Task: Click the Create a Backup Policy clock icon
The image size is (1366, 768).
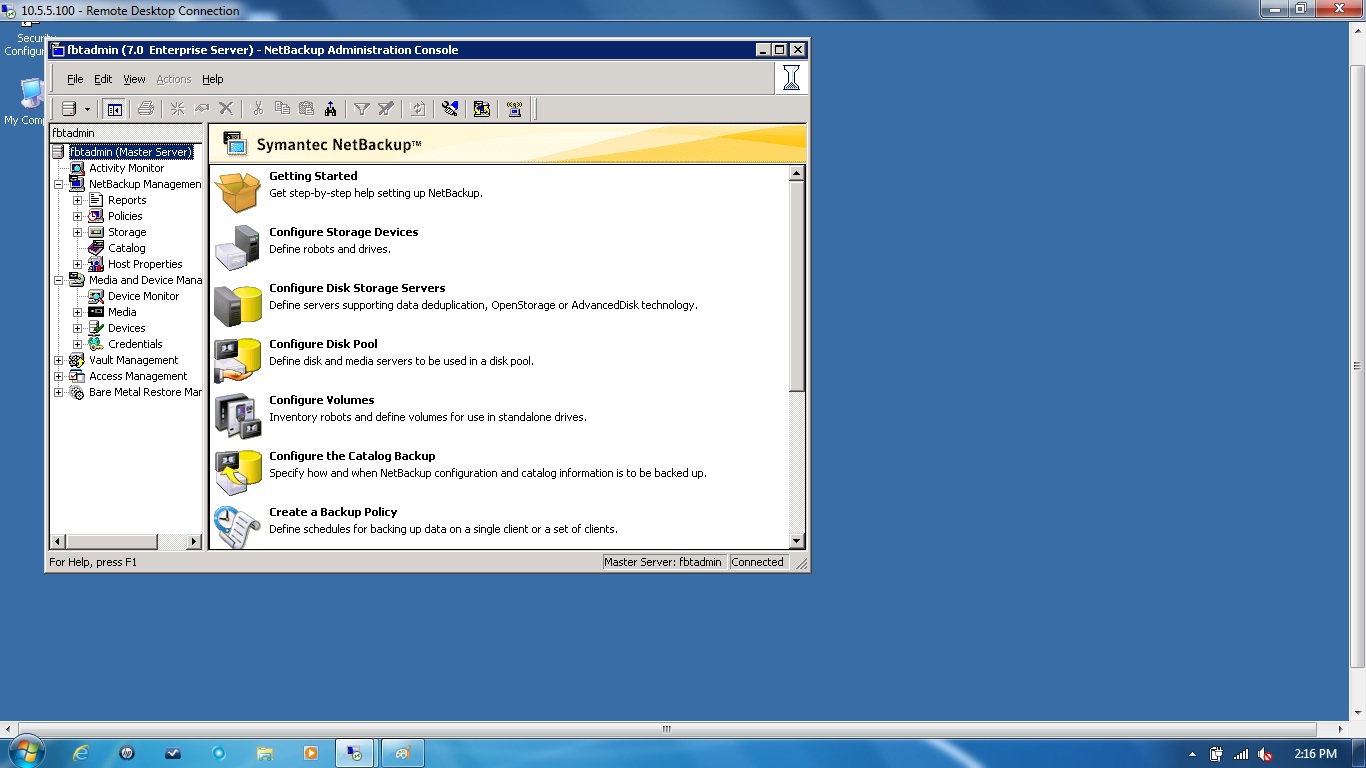Action: click(237, 526)
